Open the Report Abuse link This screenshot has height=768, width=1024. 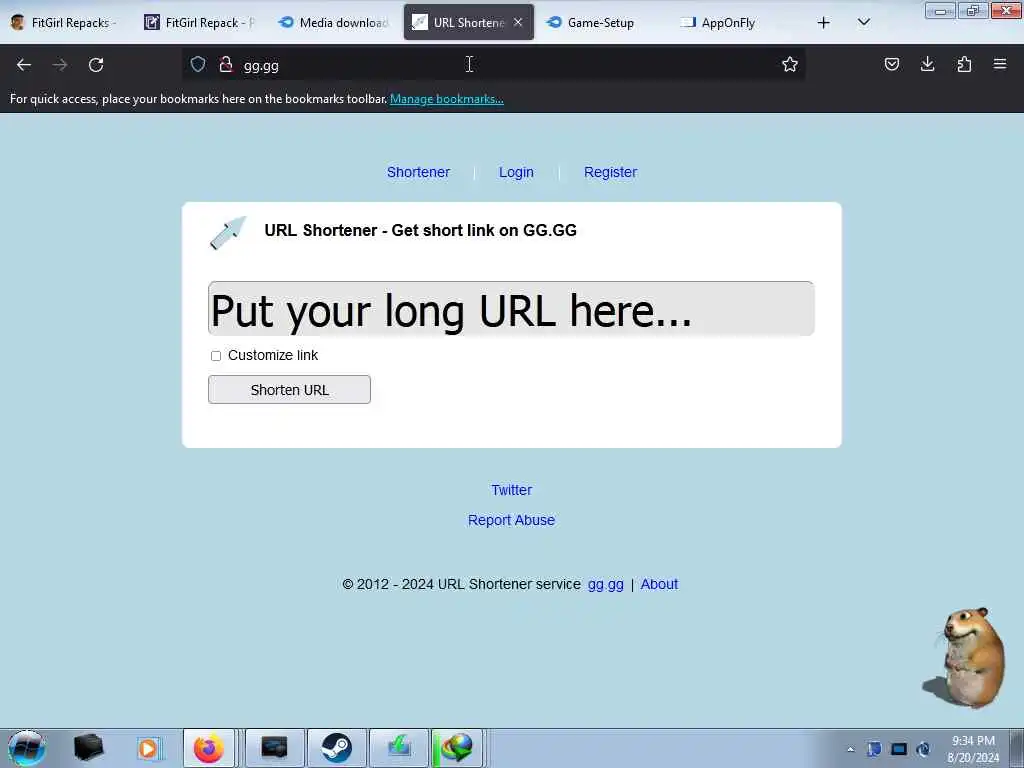tap(511, 520)
